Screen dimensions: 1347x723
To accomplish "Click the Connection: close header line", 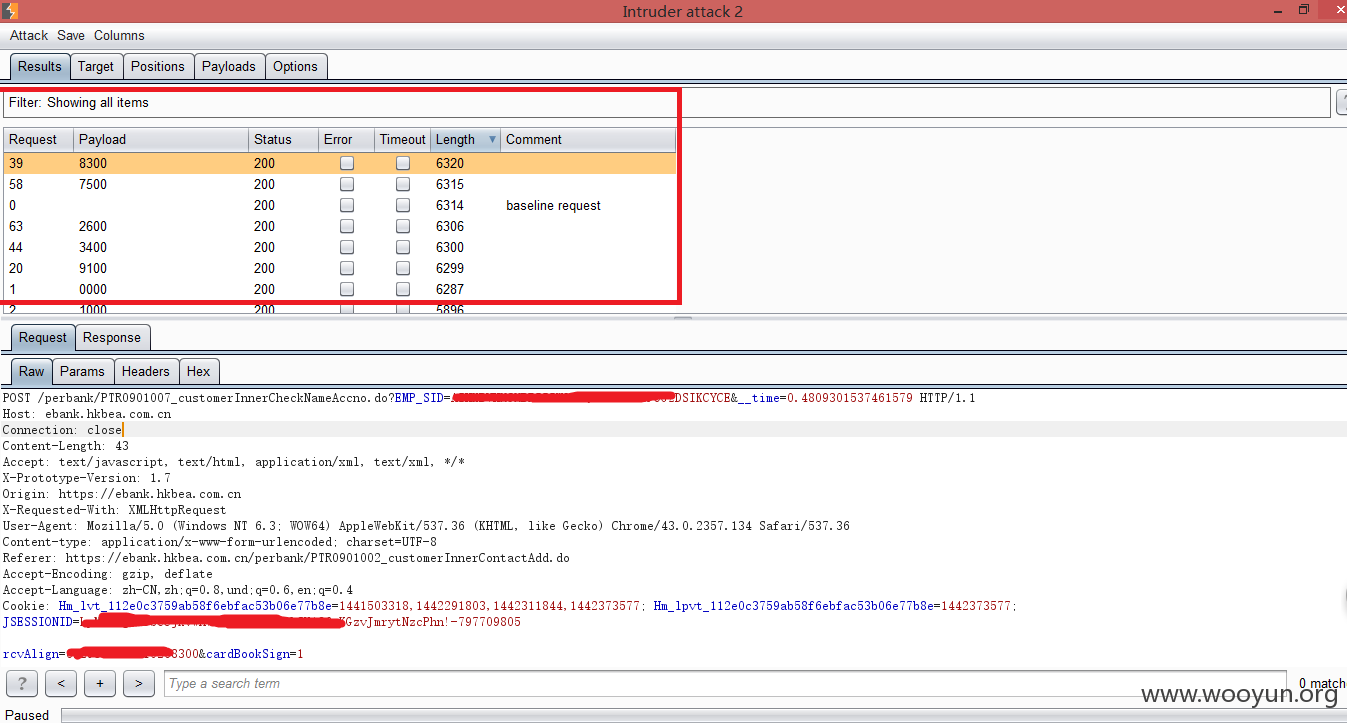I will coord(62,430).
